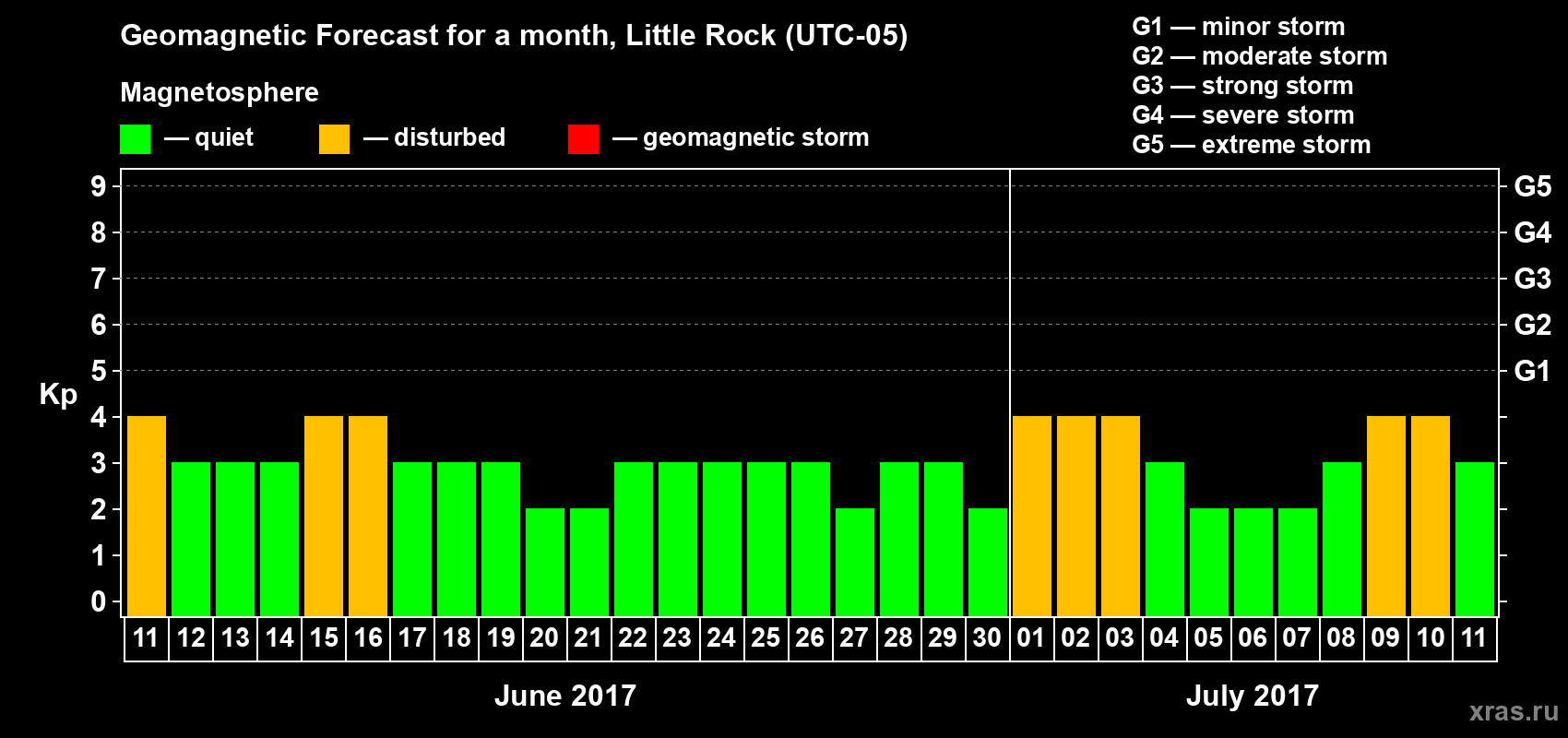Select the green bar for June 20
Viewport: 1568px width, 738px height.
pyautogui.click(x=545, y=563)
